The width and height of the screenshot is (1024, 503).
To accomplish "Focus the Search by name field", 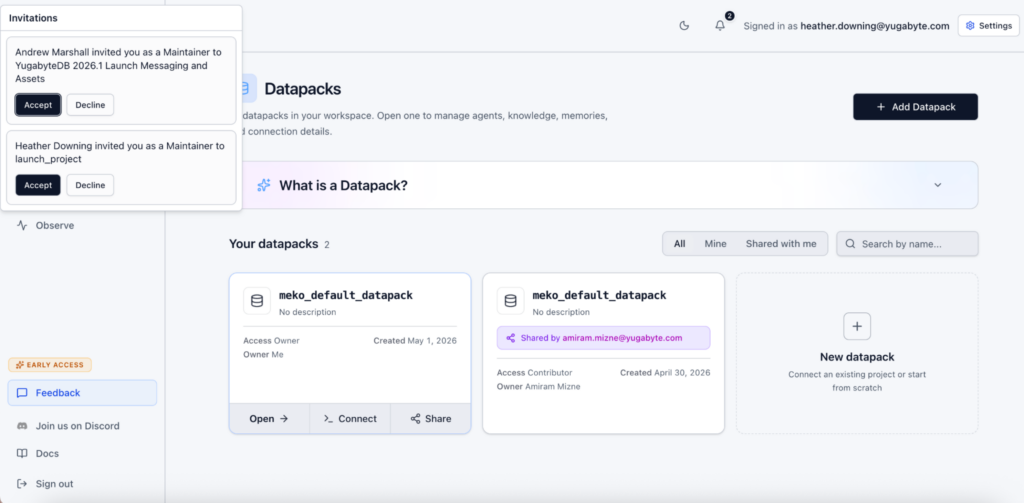I will point(907,244).
